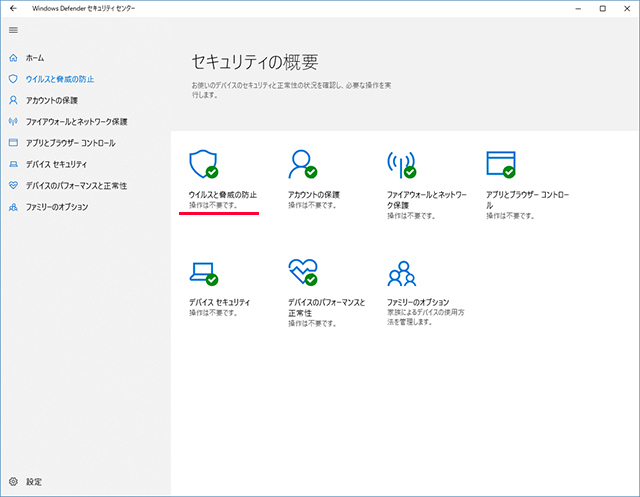
Task: Maximize the Windows Defender window
Action: (602, 8)
